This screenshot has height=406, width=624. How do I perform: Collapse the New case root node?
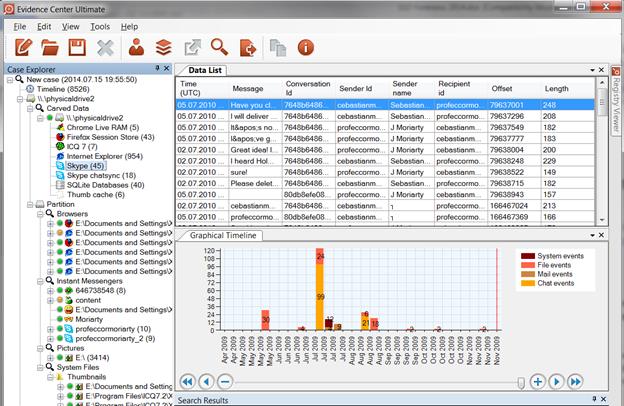click(x=10, y=80)
